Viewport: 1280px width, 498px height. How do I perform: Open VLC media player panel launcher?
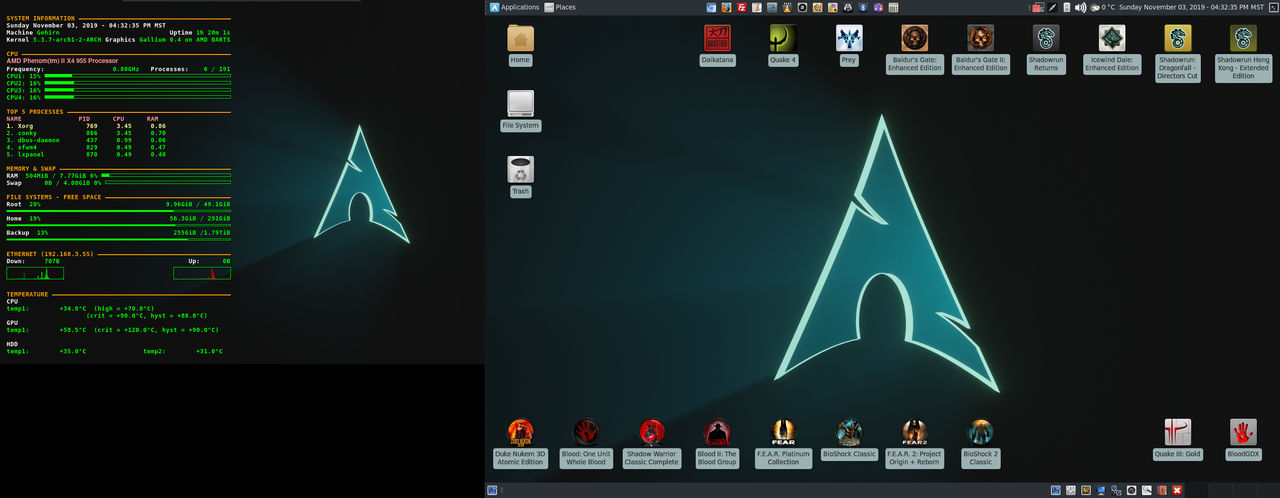point(787,7)
